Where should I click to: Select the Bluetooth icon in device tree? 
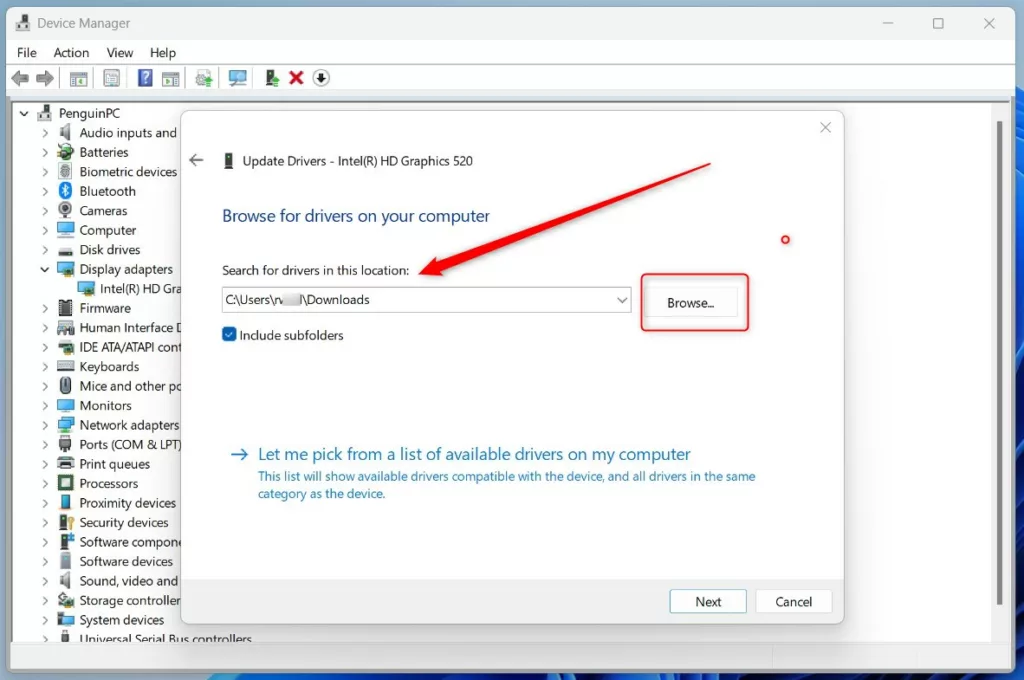[65, 191]
